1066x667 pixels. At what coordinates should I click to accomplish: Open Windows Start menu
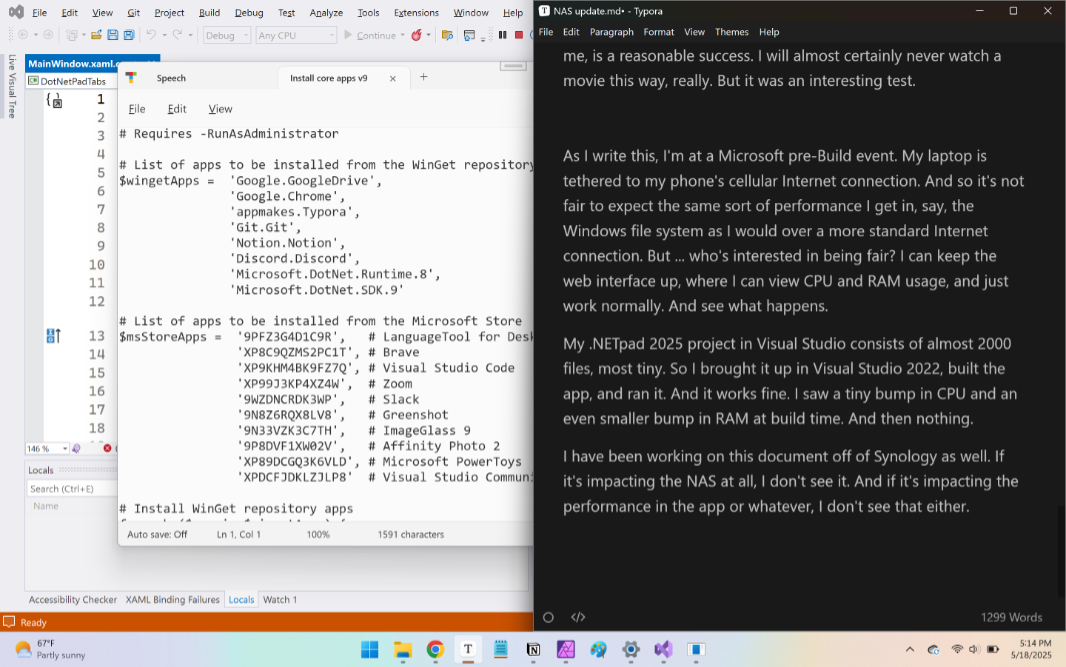click(x=370, y=649)
